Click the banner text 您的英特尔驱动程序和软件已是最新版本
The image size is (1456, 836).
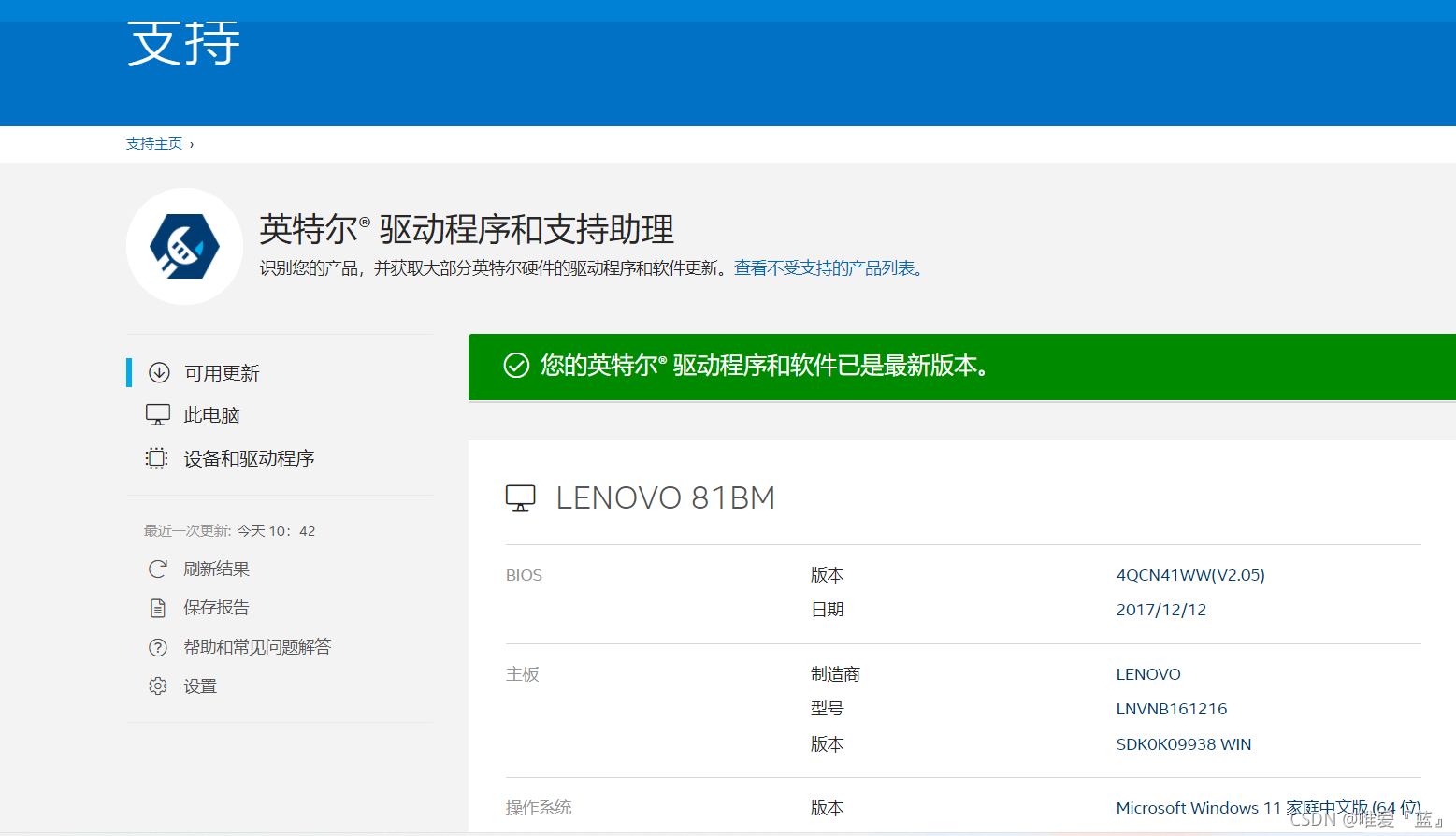[x=765, y=366]
